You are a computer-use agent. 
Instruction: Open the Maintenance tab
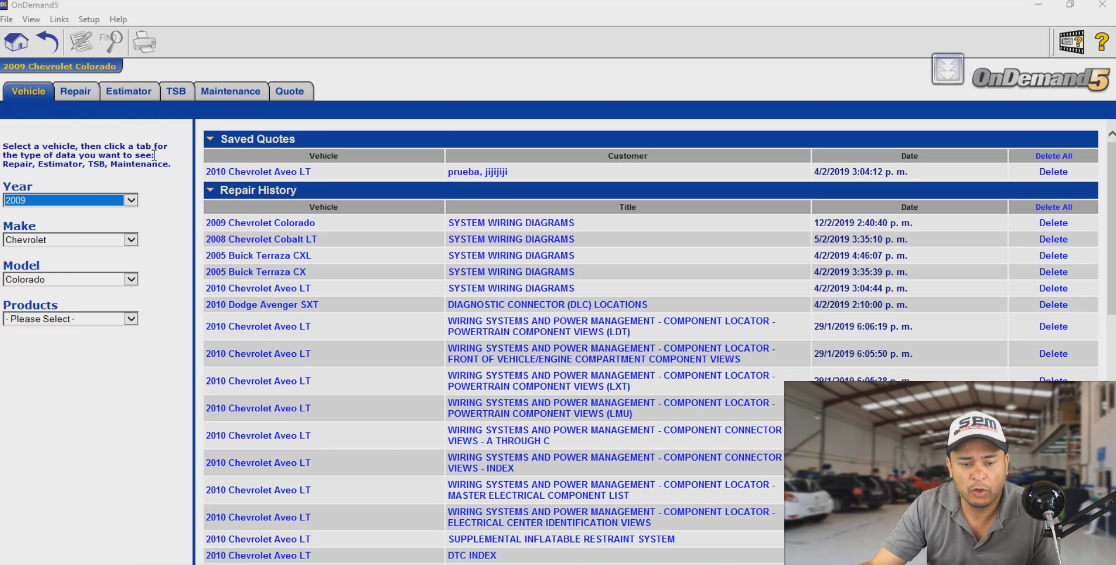(x=230, y=91)
